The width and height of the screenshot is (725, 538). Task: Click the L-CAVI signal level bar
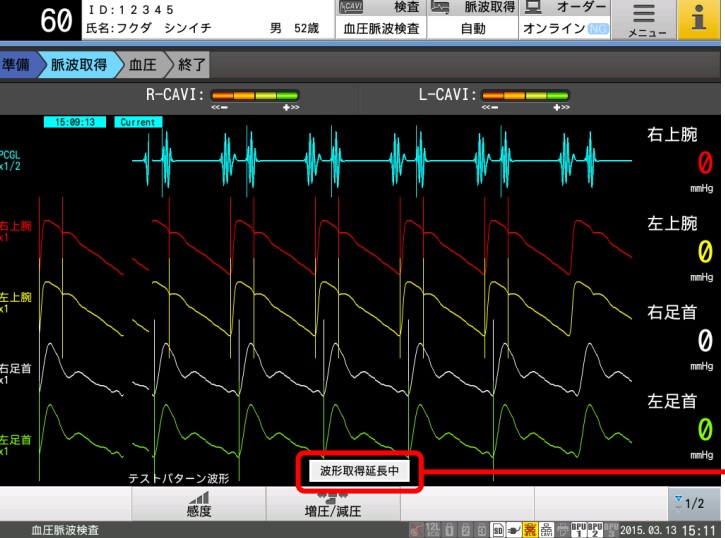525,96
